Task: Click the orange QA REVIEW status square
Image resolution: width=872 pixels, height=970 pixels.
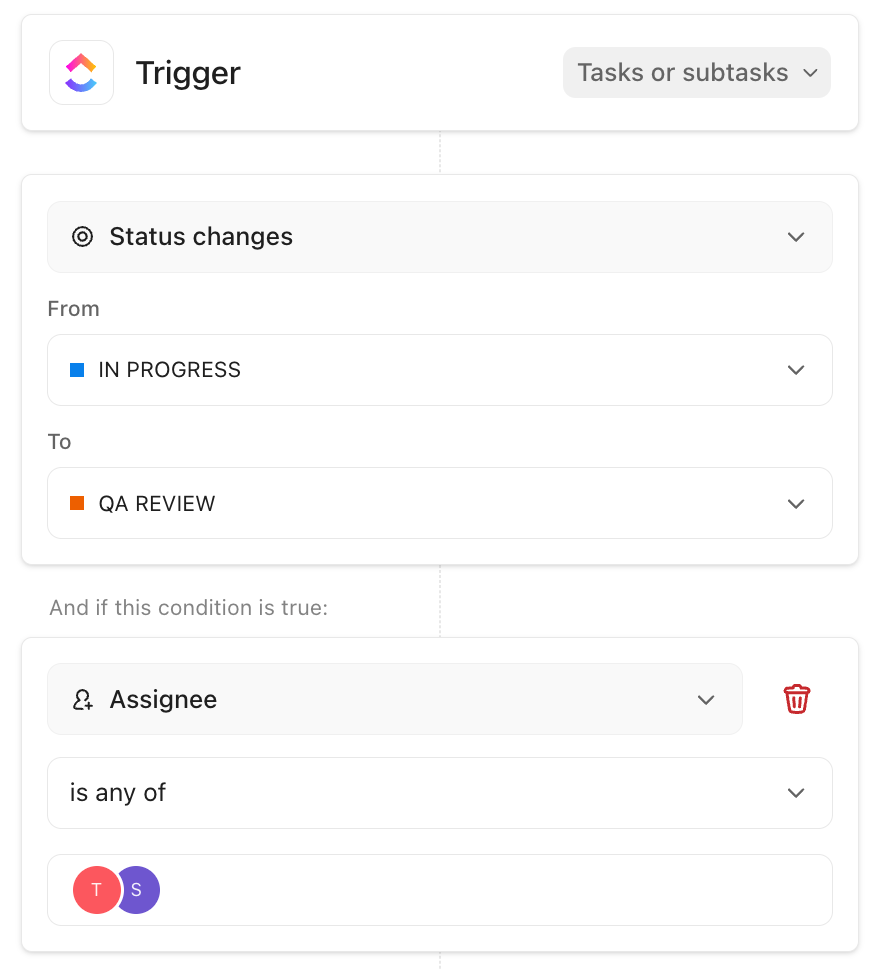Action: click(76, 503)
